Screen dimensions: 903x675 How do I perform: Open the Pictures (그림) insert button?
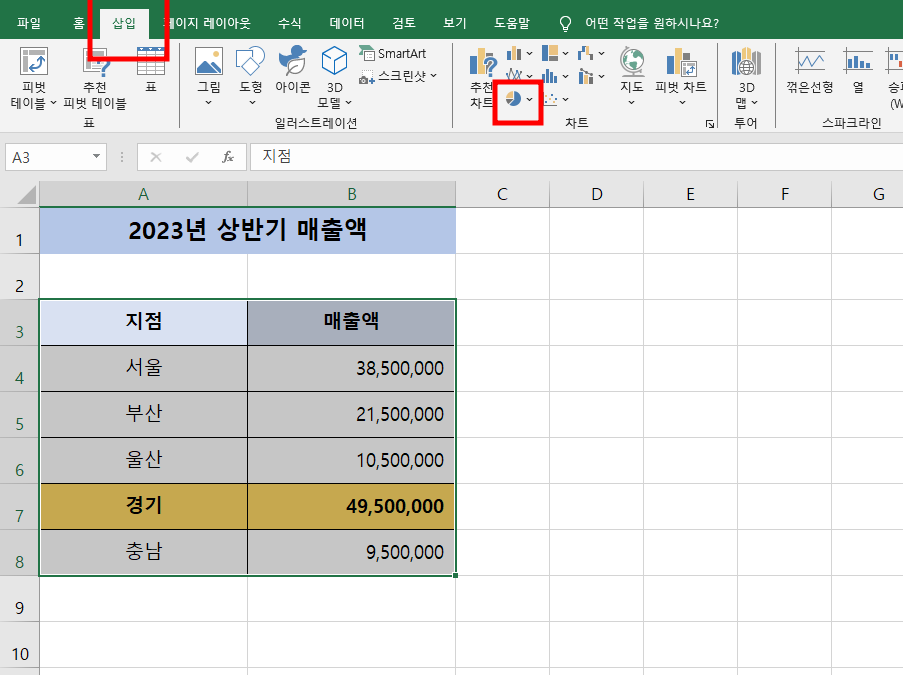coord(208,77)
